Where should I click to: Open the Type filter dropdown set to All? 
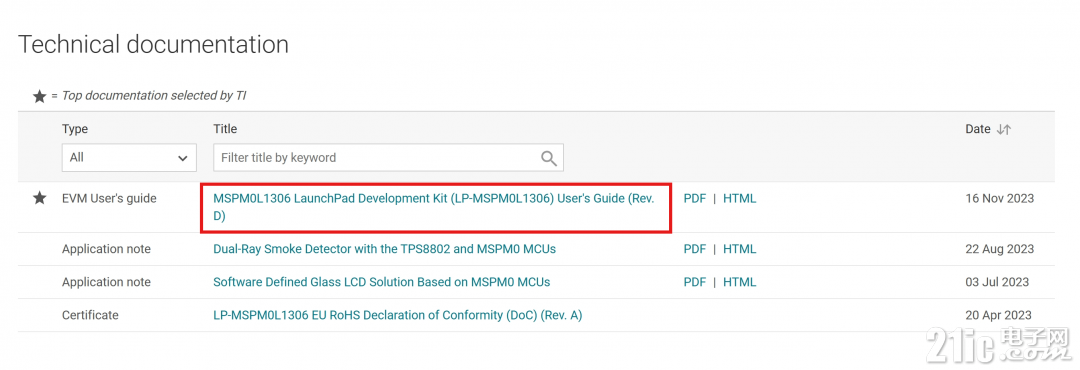coord(129,158)
